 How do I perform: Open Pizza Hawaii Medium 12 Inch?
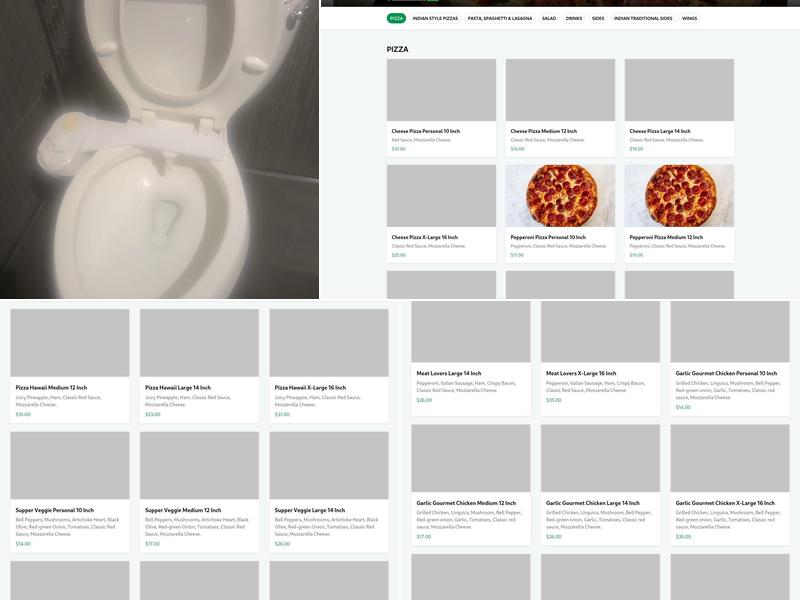coord(51,387)
